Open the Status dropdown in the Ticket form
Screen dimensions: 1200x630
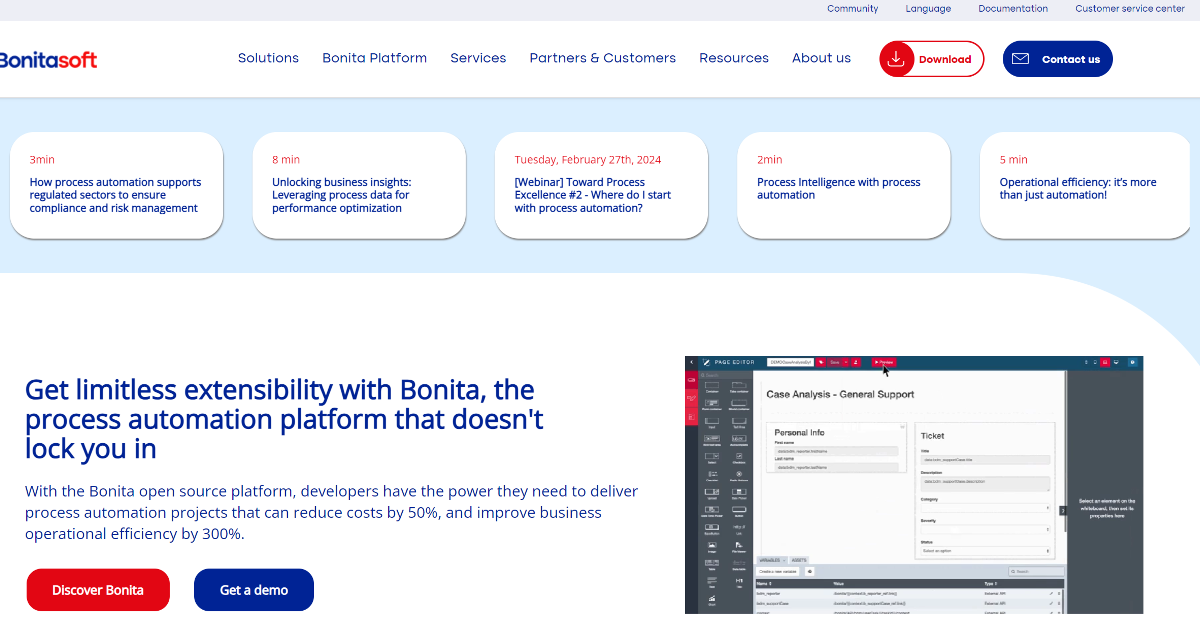coord(985,551)
